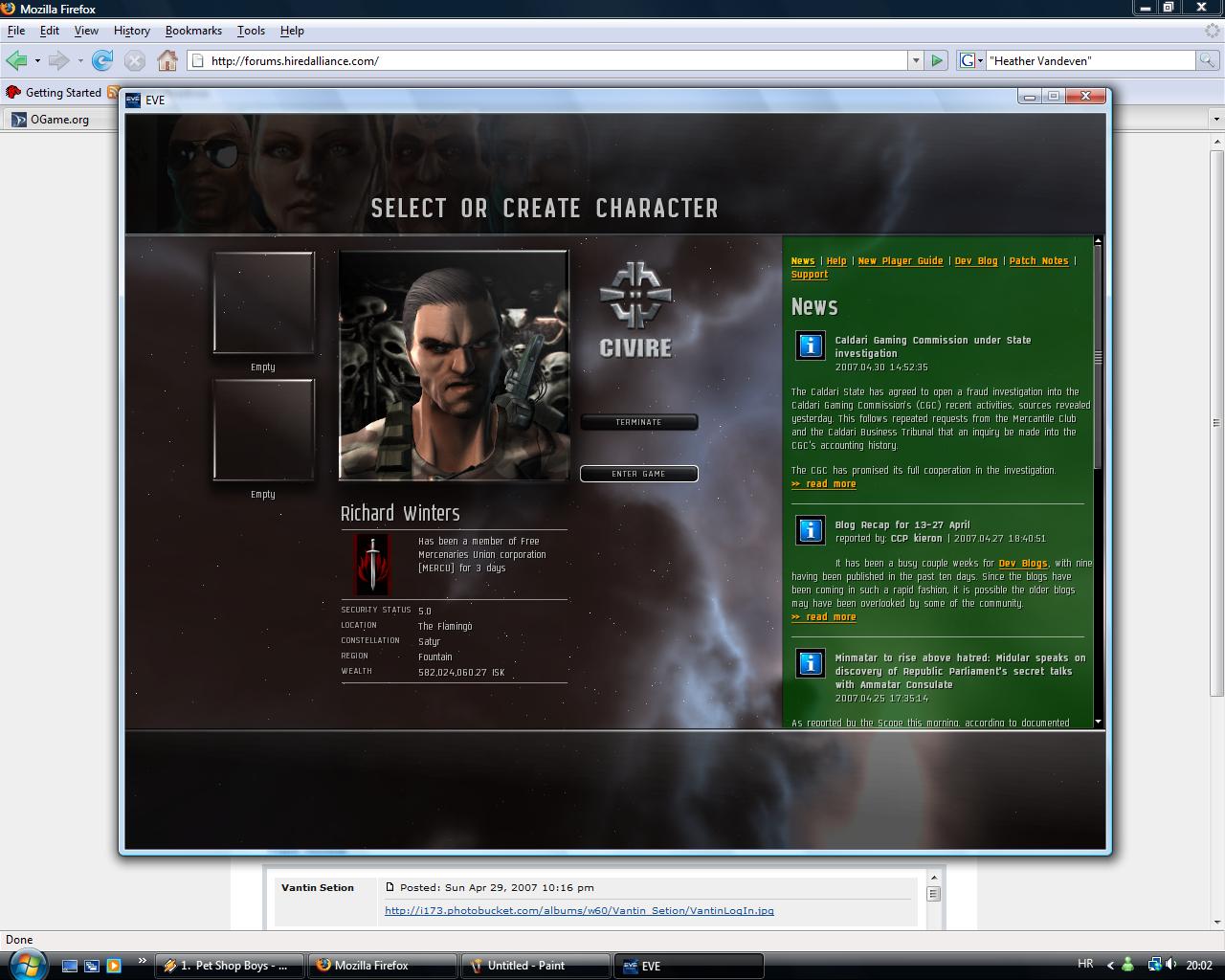Click the EVE news panel scroll-down arrow
Viewport: 1225px width, 980px height.
(x=1098, y=721)
